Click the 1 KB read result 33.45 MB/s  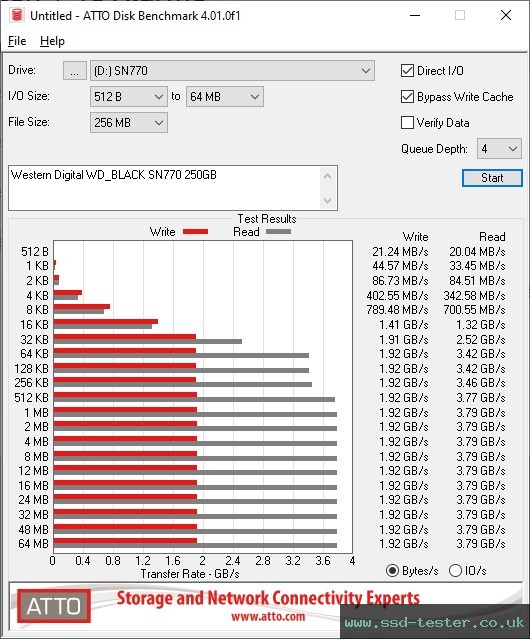point(477,266)
